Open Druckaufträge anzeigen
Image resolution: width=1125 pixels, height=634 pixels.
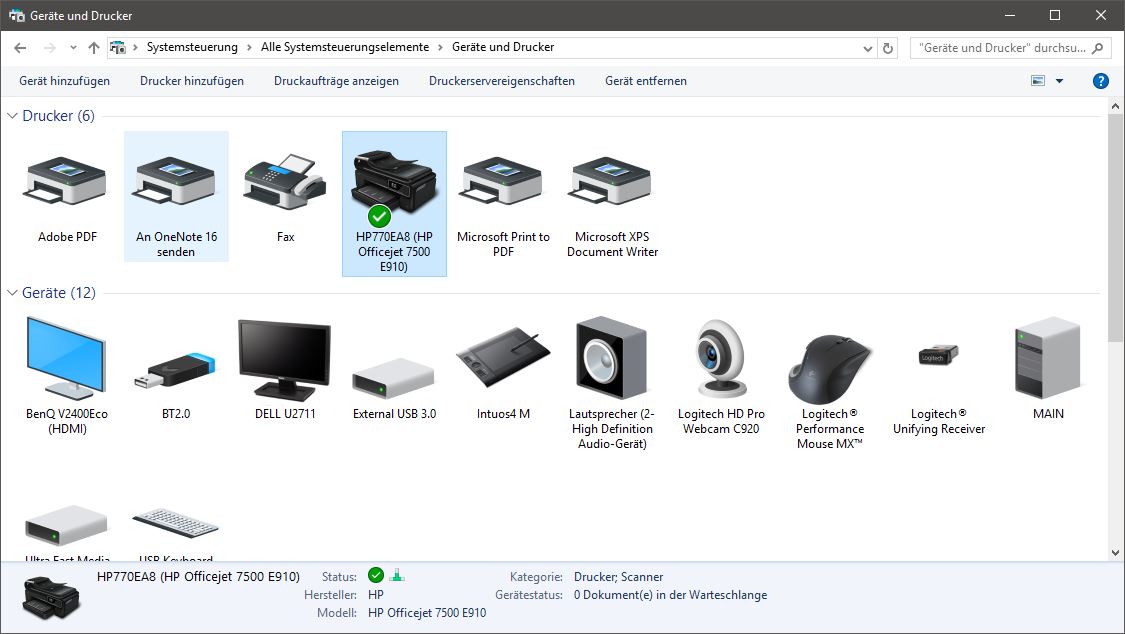336,81
